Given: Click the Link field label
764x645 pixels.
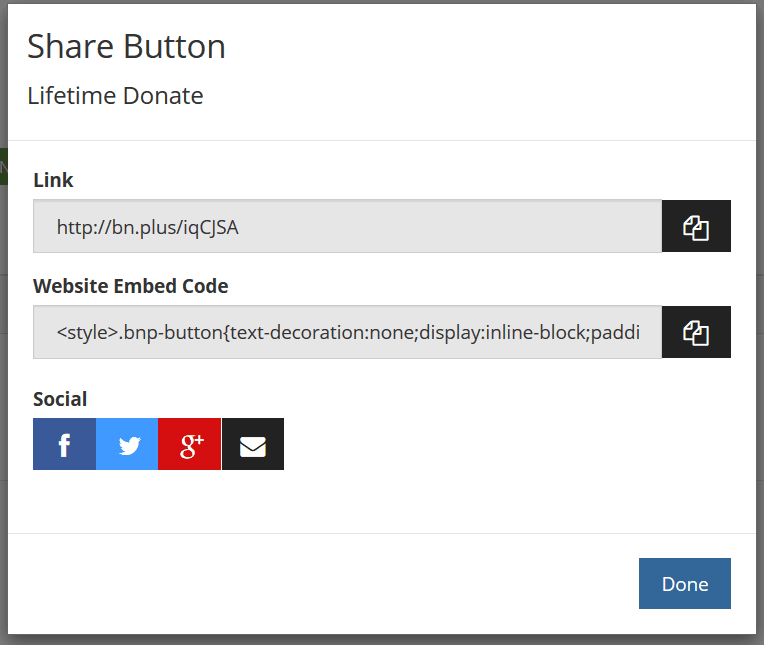Looking at the screenshot, I should (53, 180).
